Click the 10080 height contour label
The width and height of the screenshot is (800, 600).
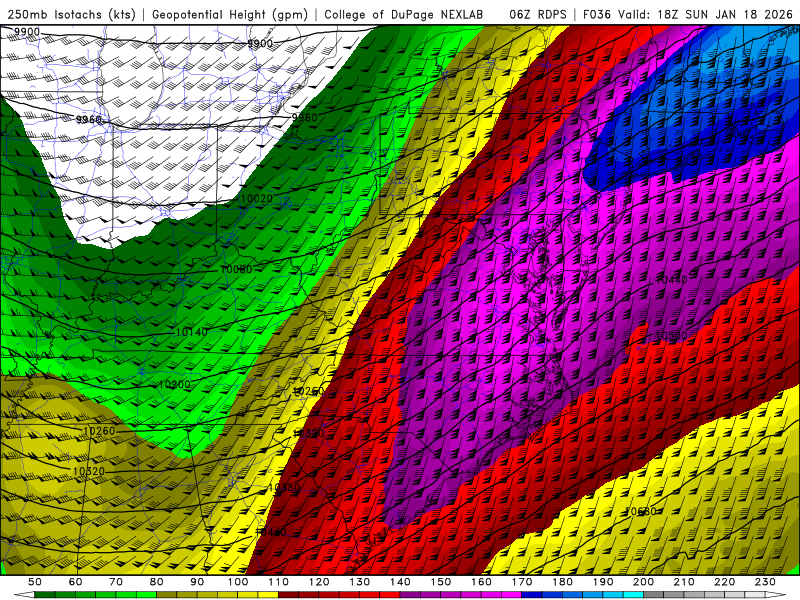coord(236,269)
